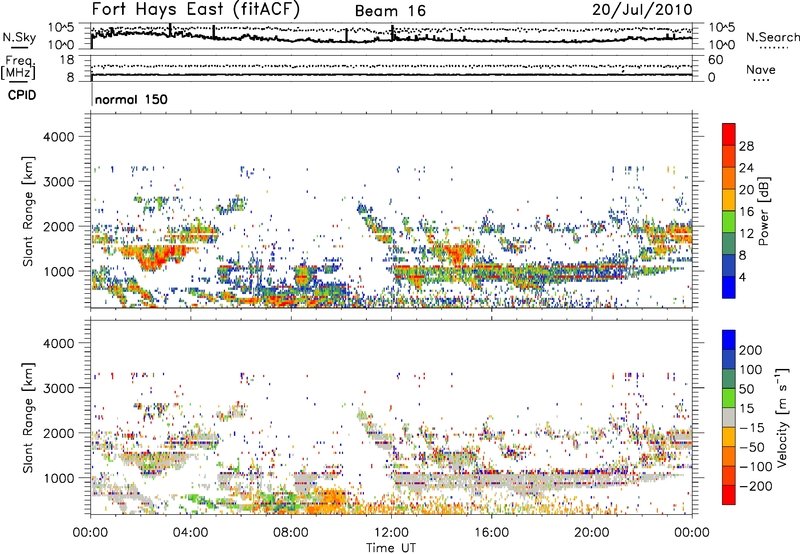The height and width of the screenshot is (554, 800).
Task: Pick the blue top segment of velocity colorbar
Action: point(729,340)
